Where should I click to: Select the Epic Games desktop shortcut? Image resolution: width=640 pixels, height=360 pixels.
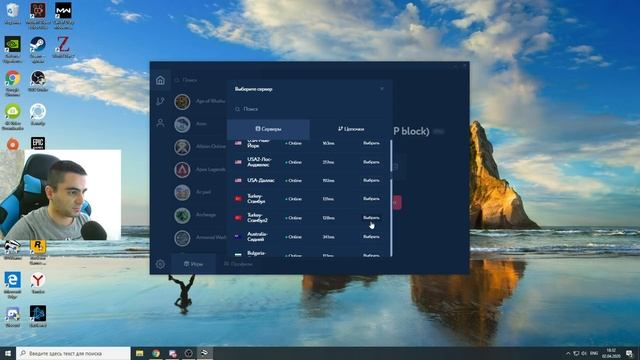pos(38,143)
